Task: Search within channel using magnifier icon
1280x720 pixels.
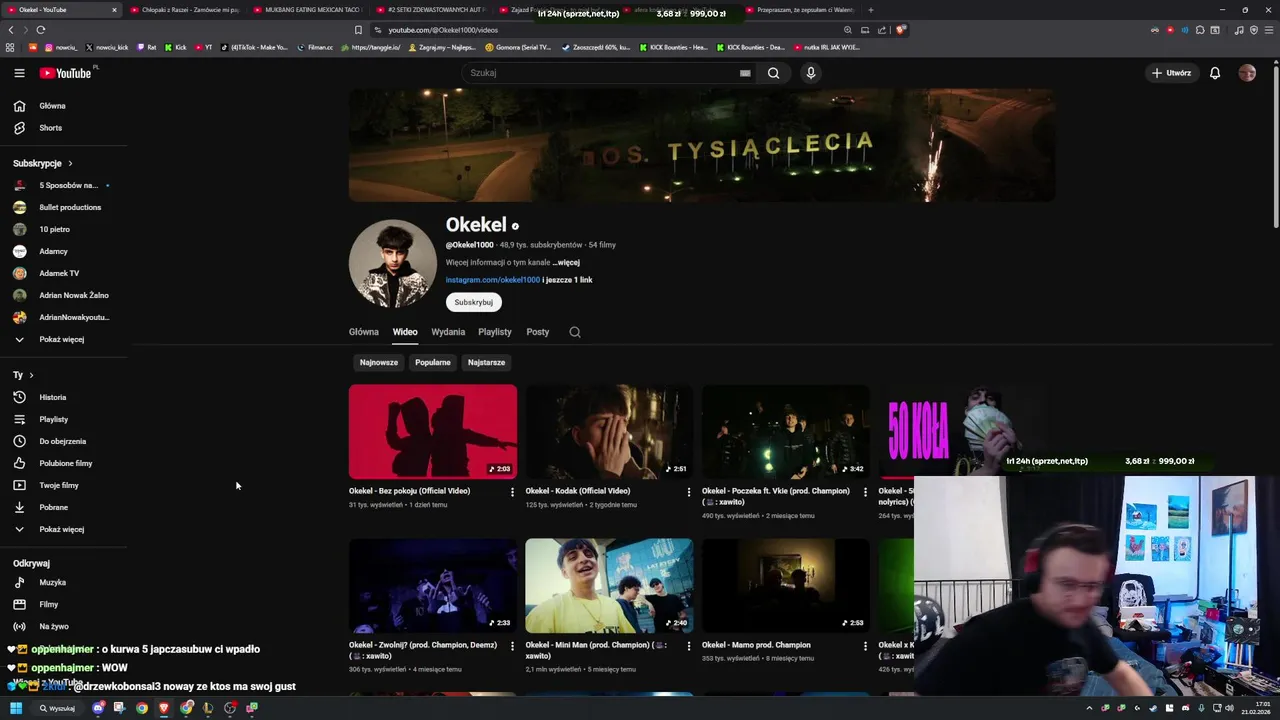Action: click(575, 332)
